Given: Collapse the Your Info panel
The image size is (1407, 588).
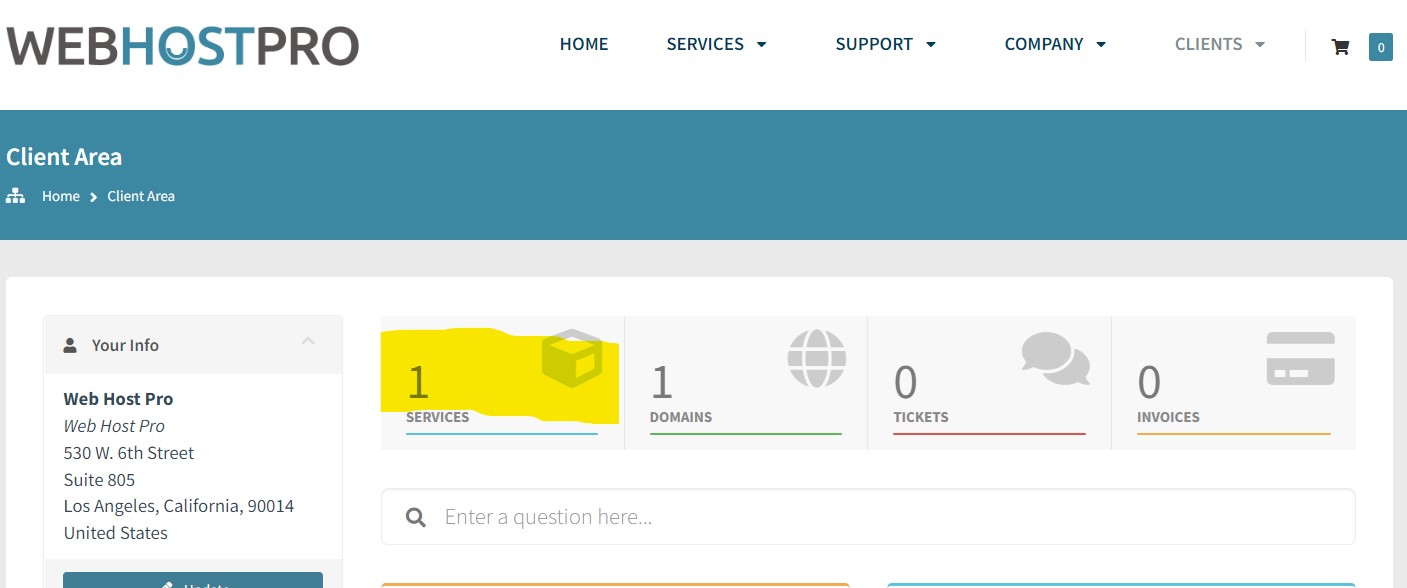Looking at the screenshot, I should [308, 342].
